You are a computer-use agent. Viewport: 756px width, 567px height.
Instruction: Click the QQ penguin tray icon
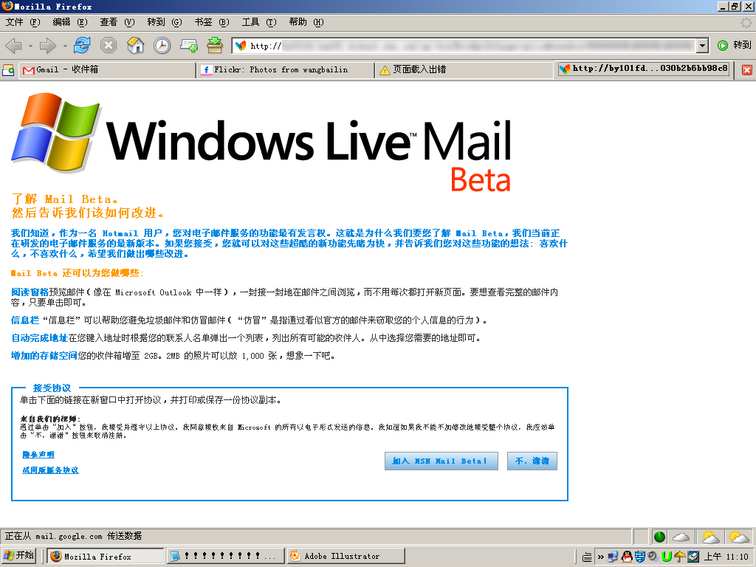click(626, 557)
